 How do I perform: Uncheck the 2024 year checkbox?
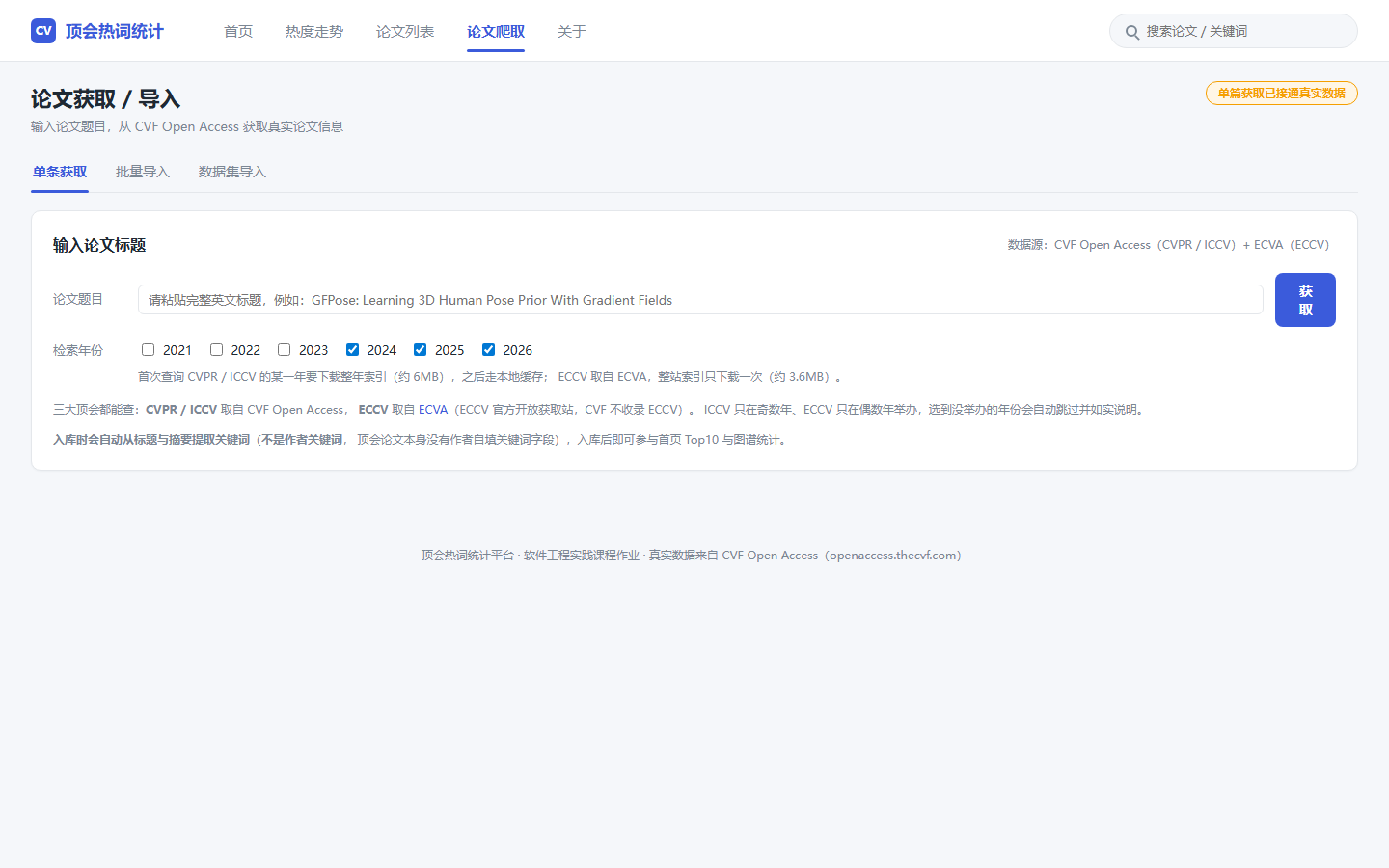(x=353, y=350)
